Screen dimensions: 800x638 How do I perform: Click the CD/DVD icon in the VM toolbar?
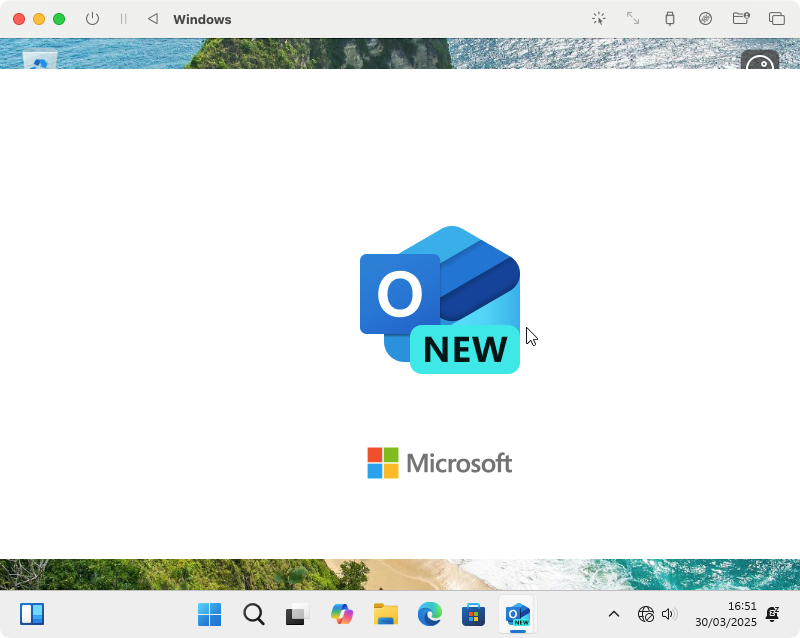pos(705,18)
